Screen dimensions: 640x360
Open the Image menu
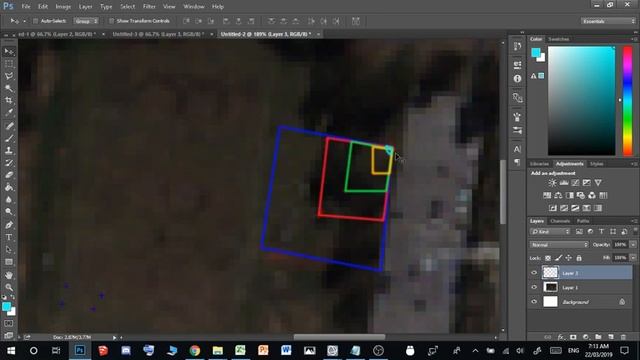[x=63, y=7]
